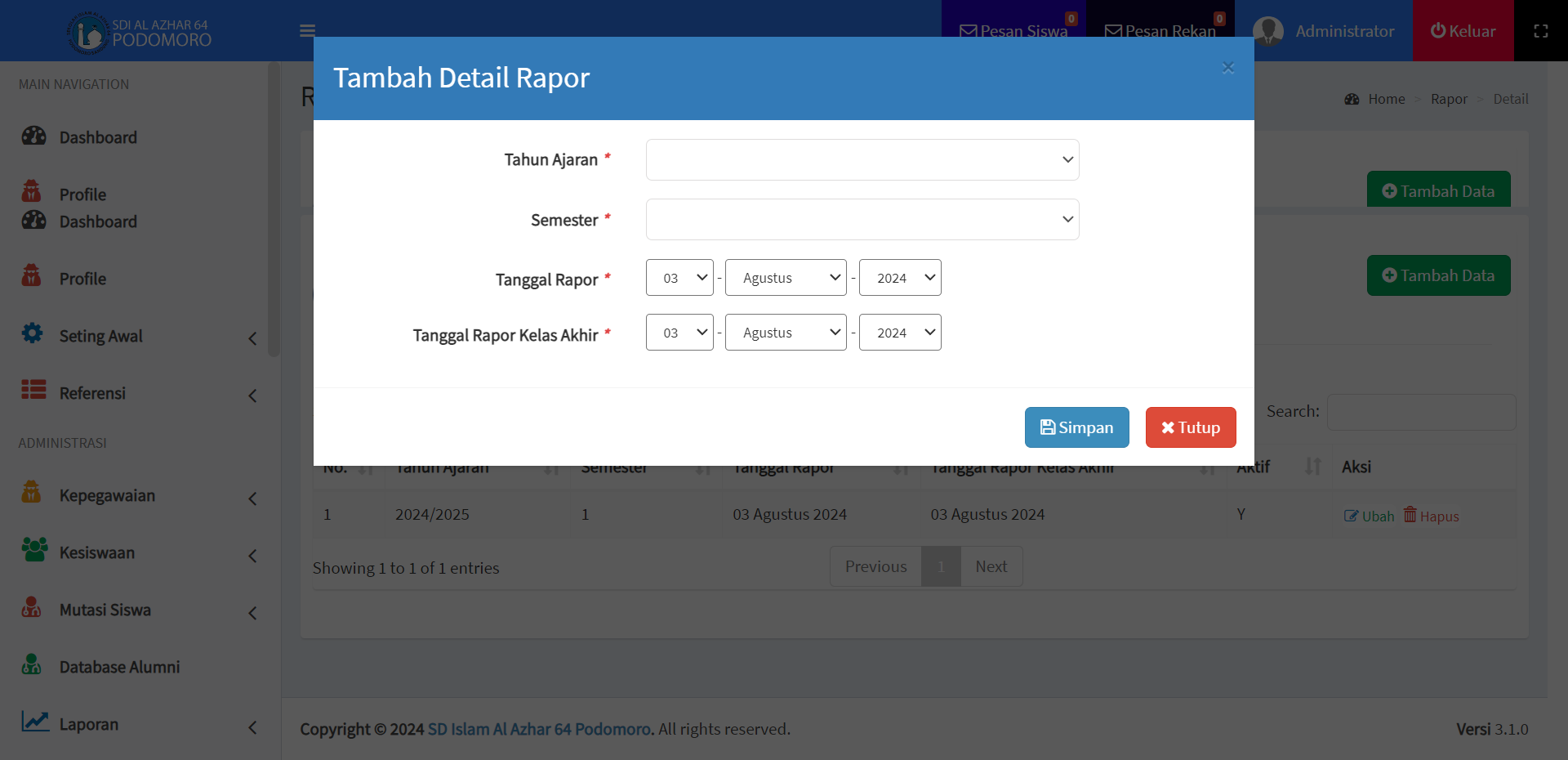Close the Tambah Detail Rapor dialog

tap(1227, 68)
